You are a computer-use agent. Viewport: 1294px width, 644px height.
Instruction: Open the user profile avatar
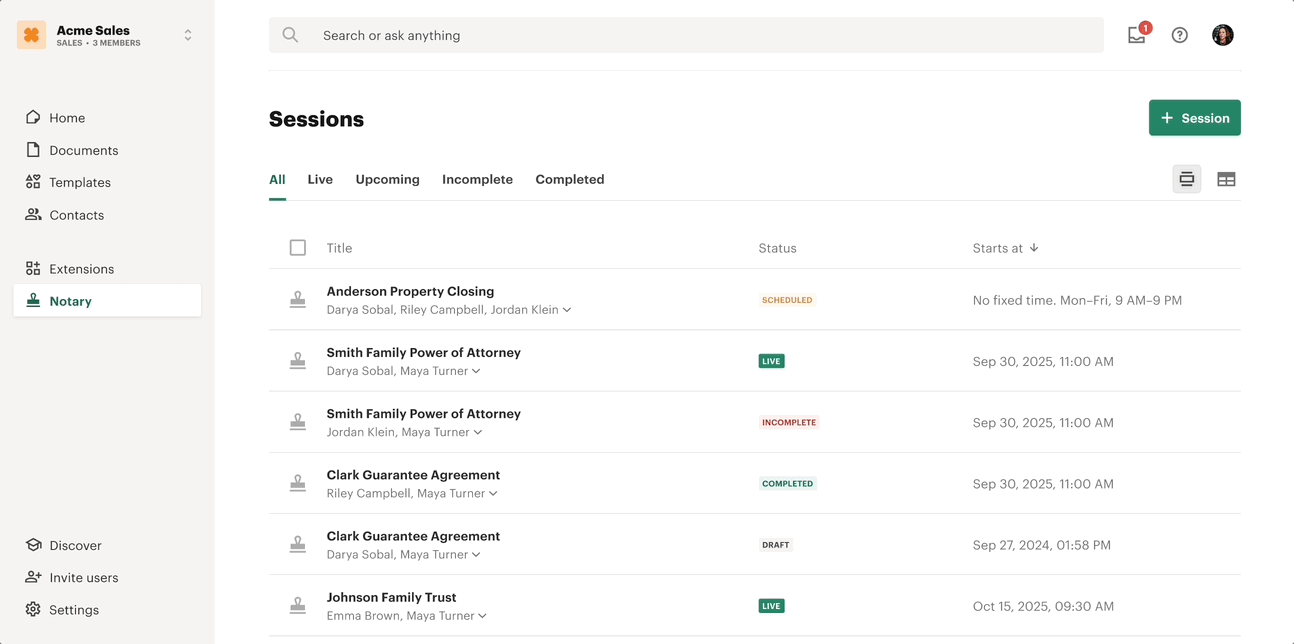click(1222, 35)
